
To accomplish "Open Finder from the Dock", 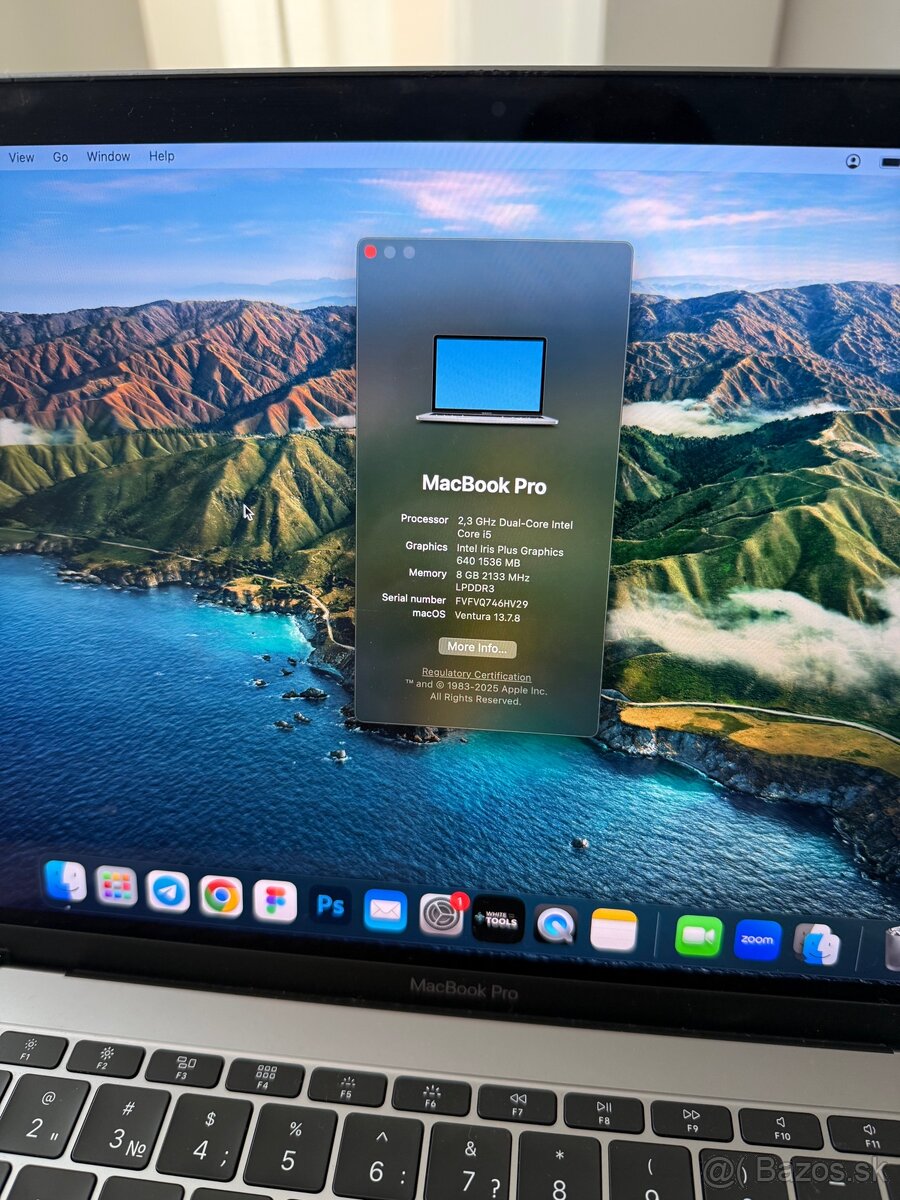I will click(65, 882).
